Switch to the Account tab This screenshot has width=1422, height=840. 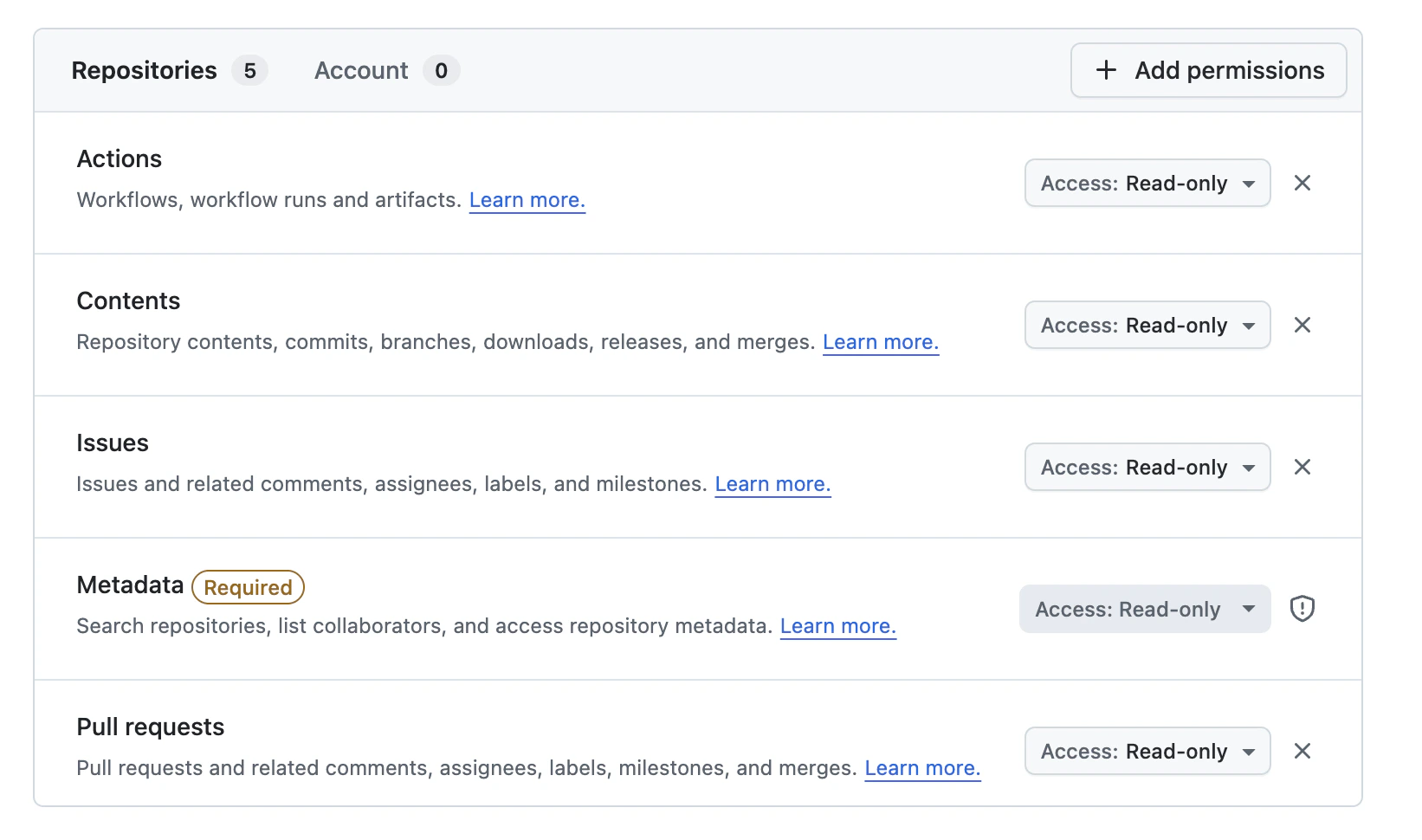click(x=386, y=70)
